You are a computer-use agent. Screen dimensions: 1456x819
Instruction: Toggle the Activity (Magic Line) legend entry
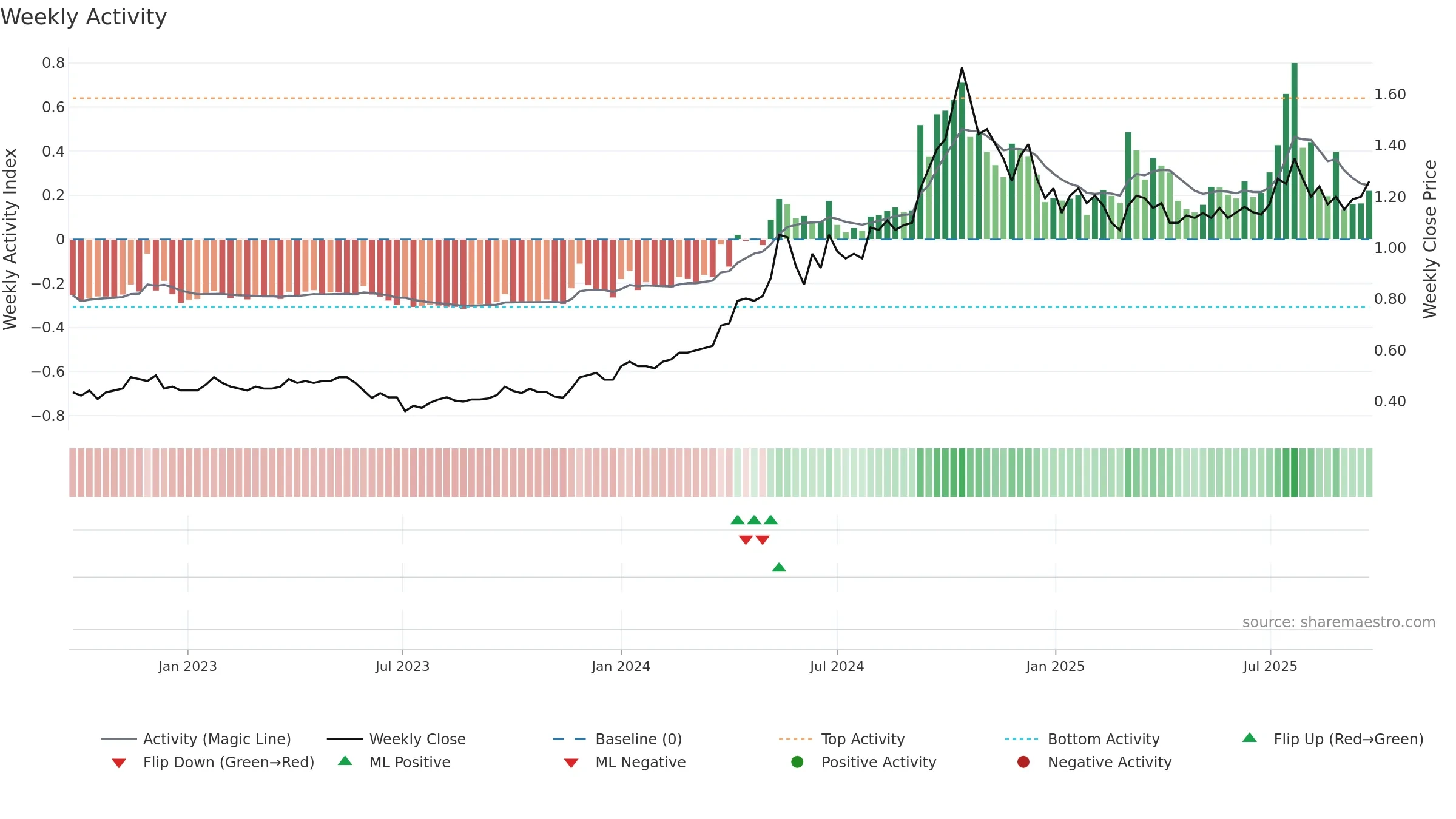click(196, 739)
